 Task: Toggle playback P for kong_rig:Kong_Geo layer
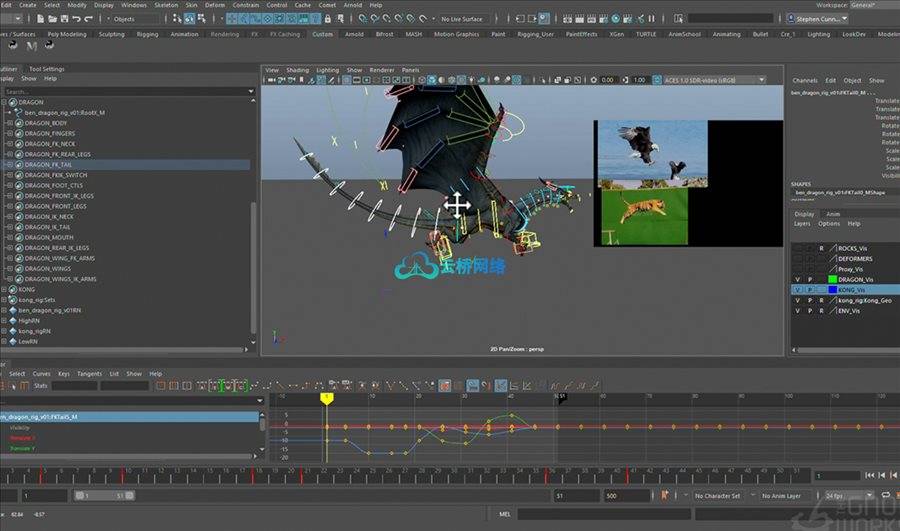810,300
